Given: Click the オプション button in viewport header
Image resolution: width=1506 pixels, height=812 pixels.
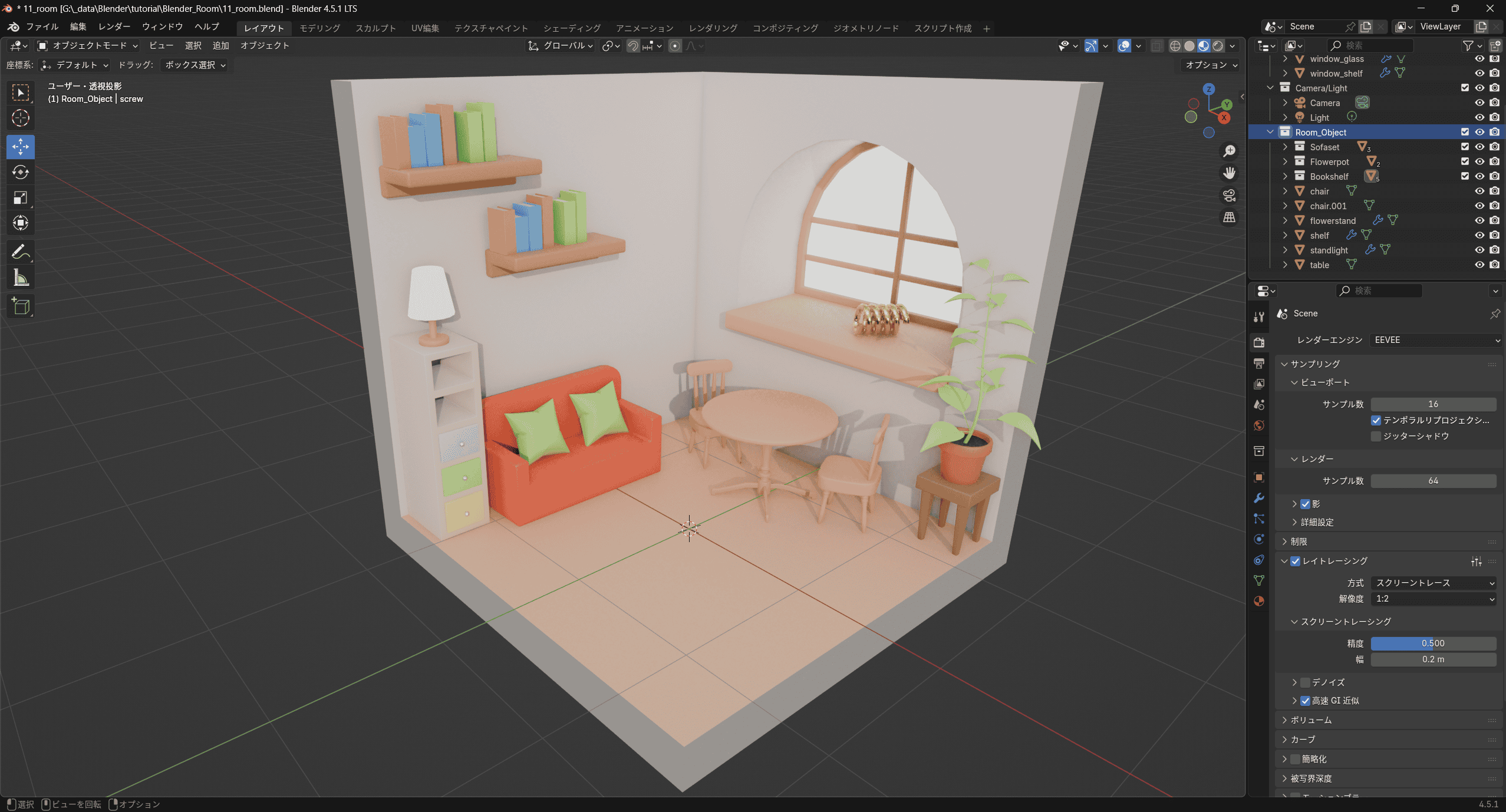Looking at the screenshot, I should click(1211, 65).
